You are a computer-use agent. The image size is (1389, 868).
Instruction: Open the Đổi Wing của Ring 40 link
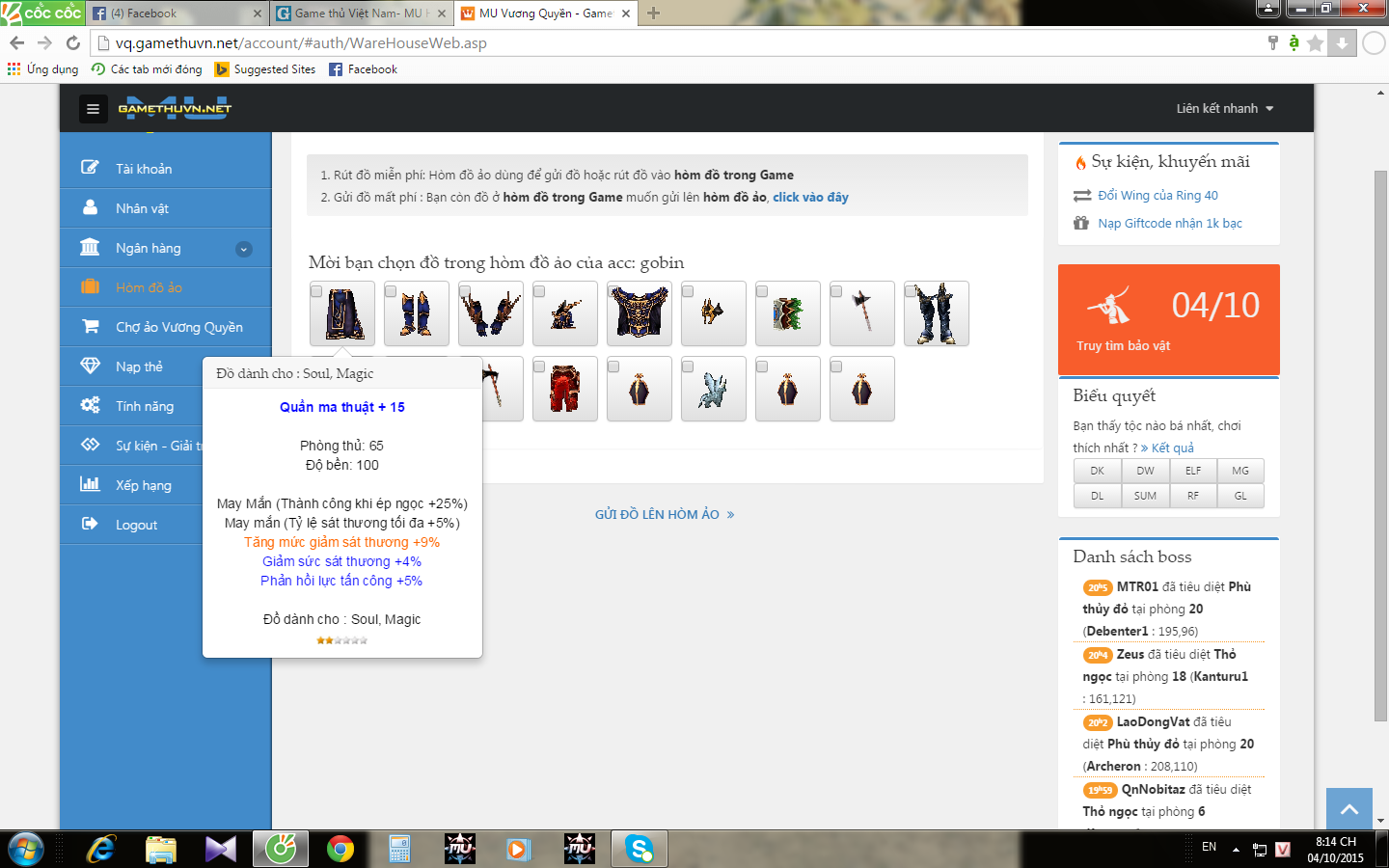click(1157, 195)
